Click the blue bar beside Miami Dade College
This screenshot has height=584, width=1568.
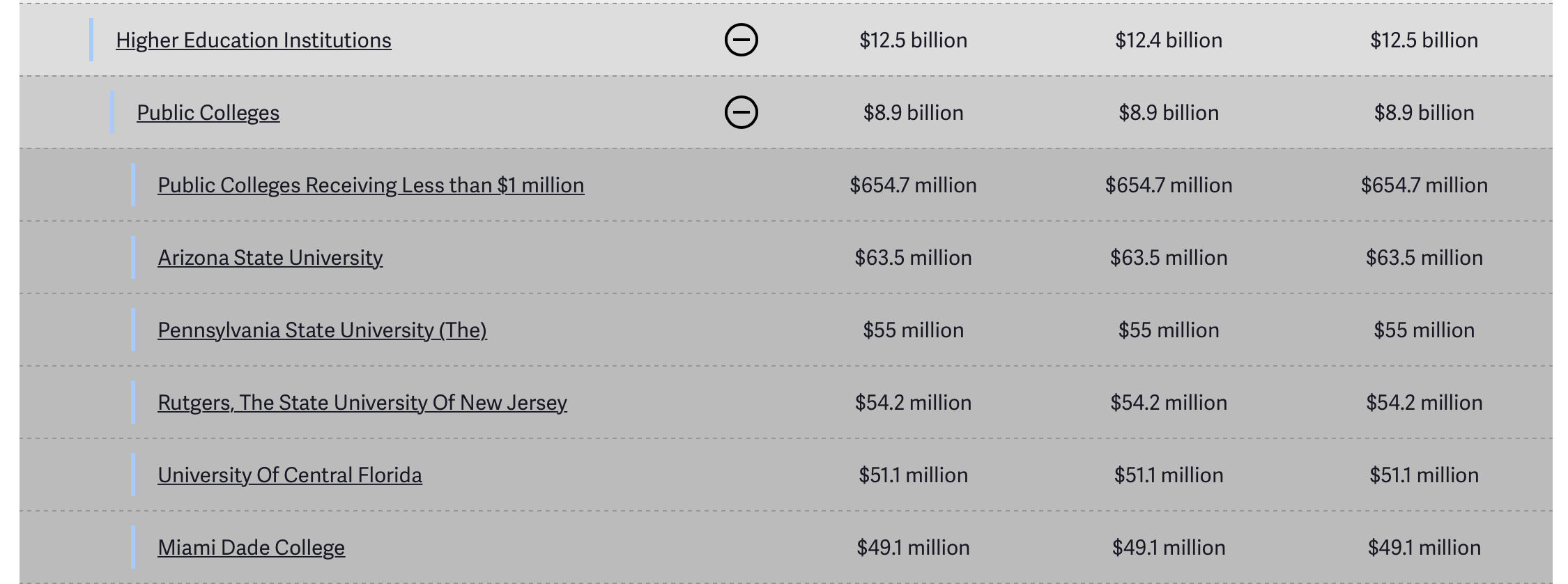tap(133, 547)
